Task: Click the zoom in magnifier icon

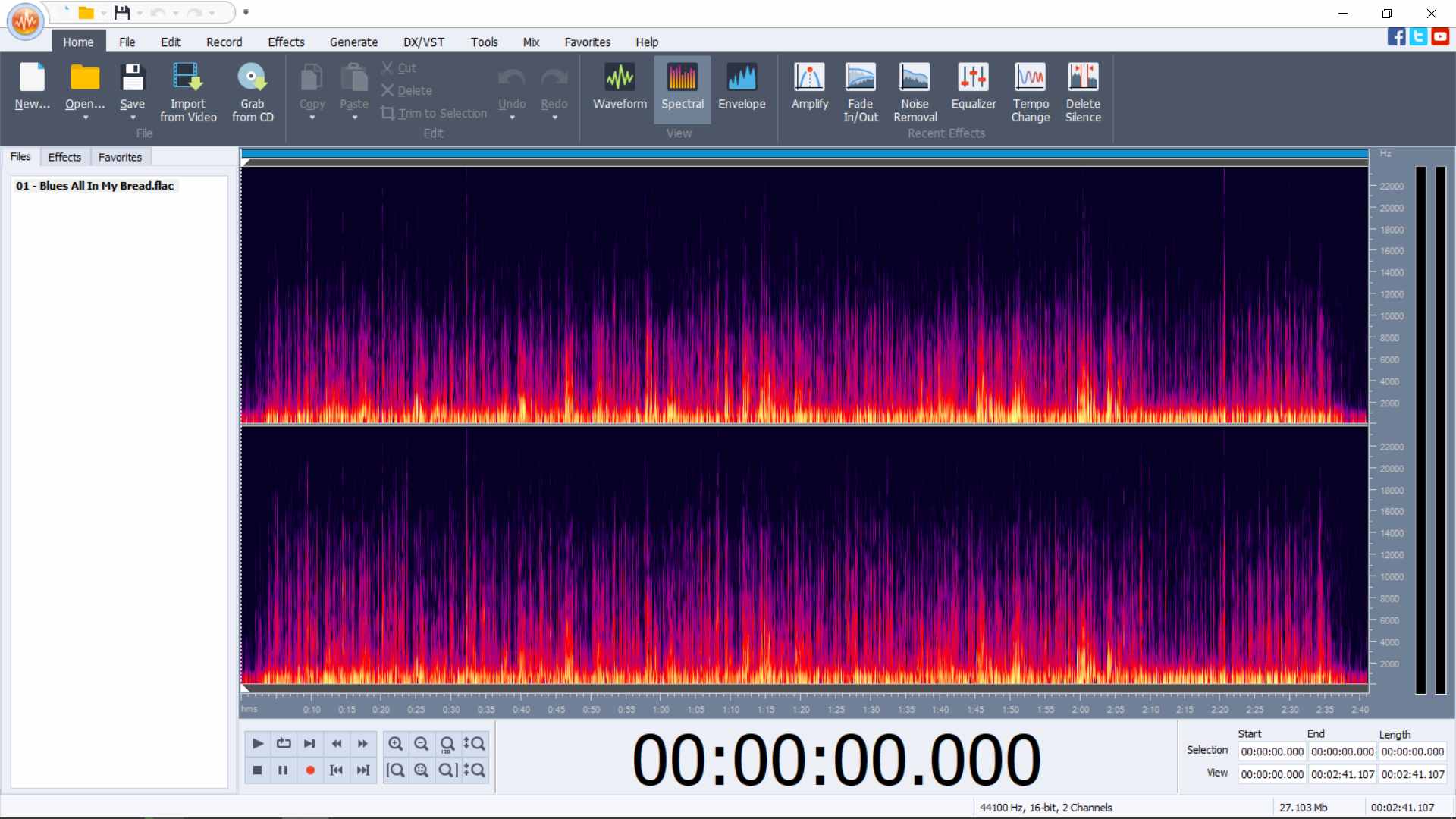Action: (x=396, y=743)
